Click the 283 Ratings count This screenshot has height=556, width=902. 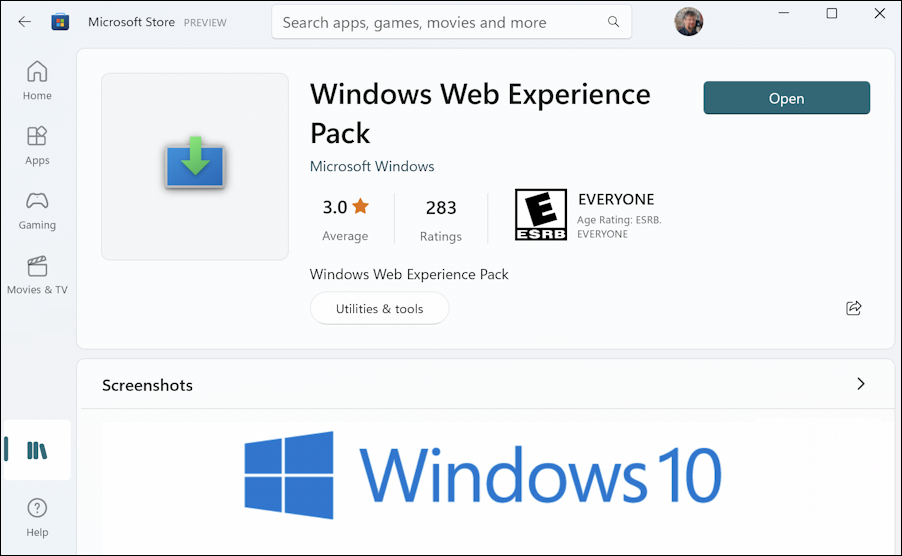point(441,219)
